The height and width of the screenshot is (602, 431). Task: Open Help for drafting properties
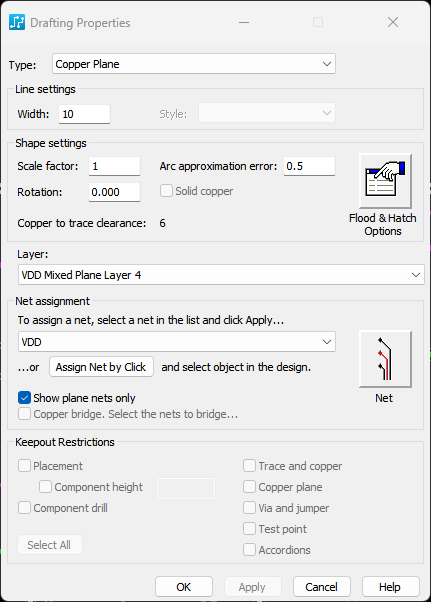[x=391, y=587]
